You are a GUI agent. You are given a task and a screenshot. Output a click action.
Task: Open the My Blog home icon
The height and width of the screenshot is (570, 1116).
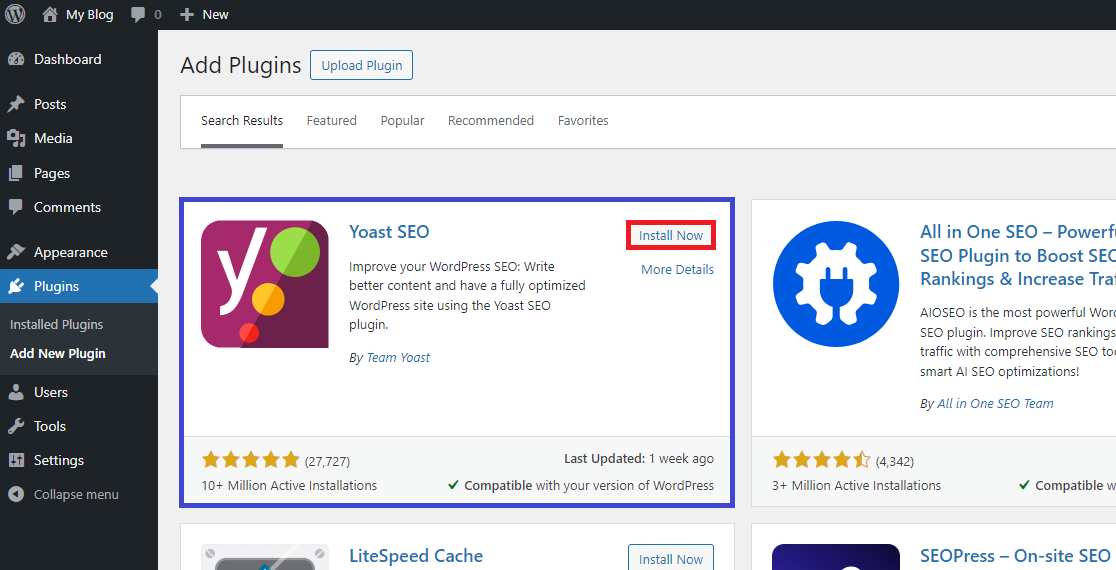tap(50, 14)
